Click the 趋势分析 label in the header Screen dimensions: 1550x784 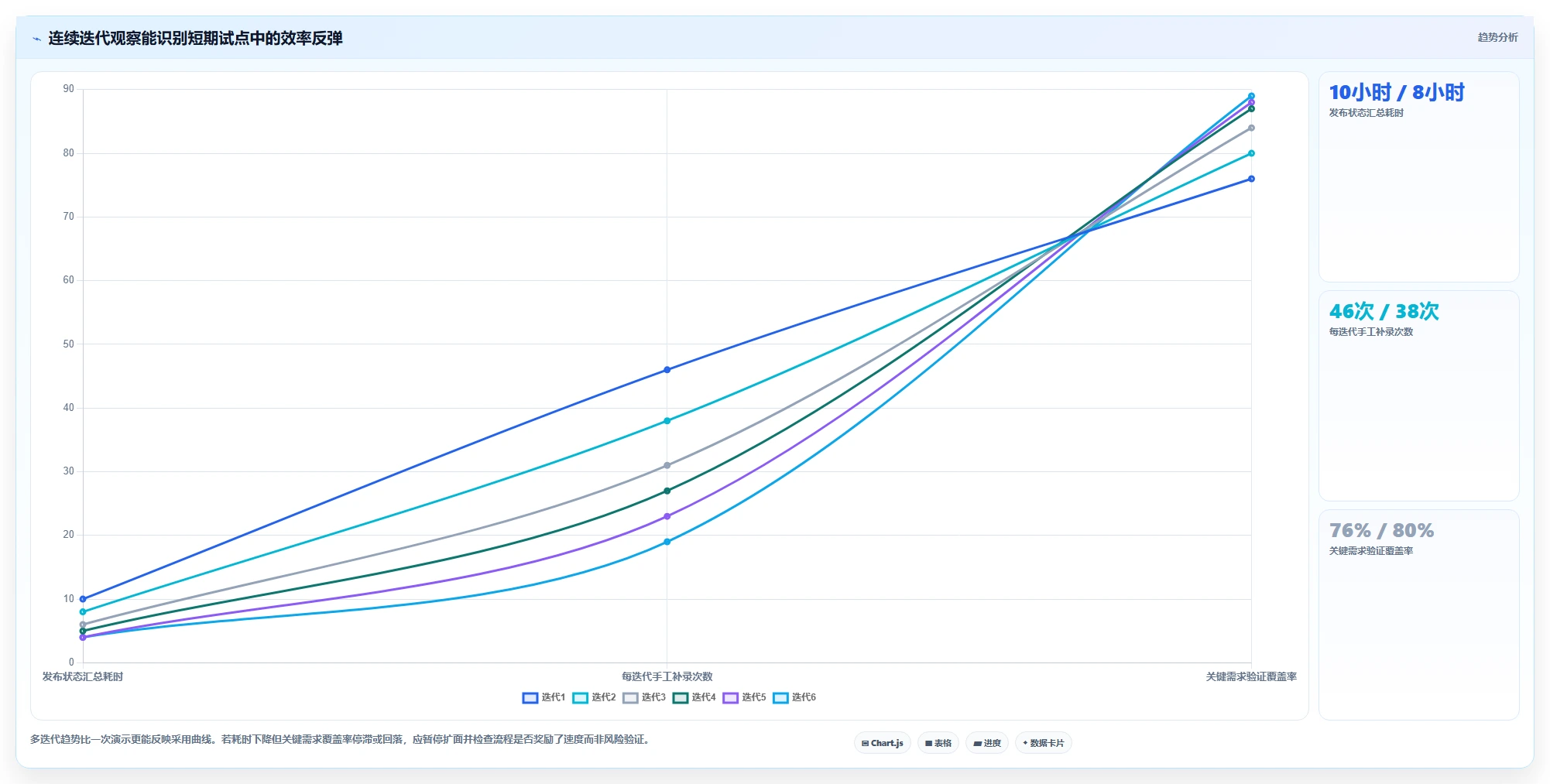point(1497,37)
